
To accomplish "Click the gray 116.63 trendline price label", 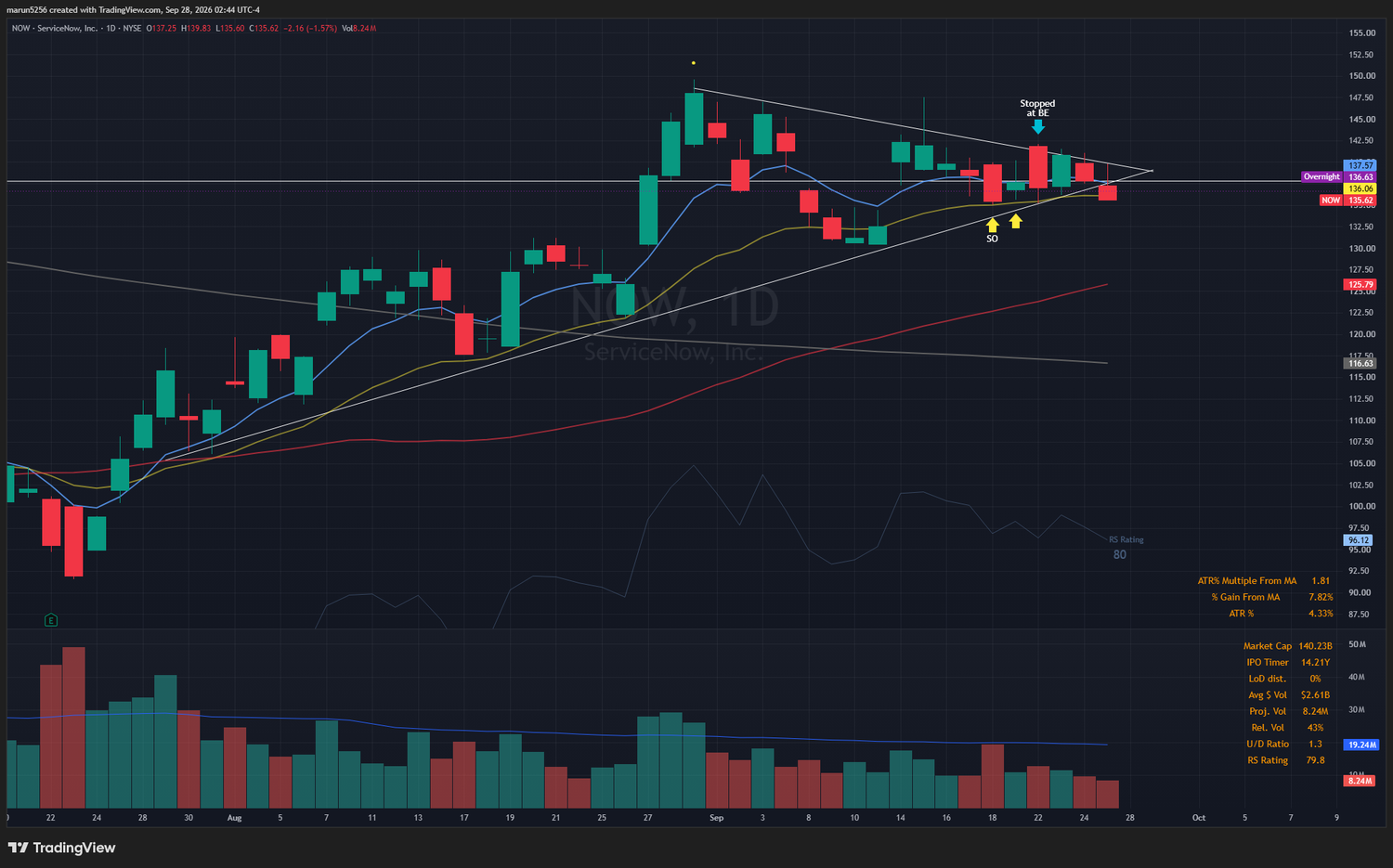I will click(1360, 364).
